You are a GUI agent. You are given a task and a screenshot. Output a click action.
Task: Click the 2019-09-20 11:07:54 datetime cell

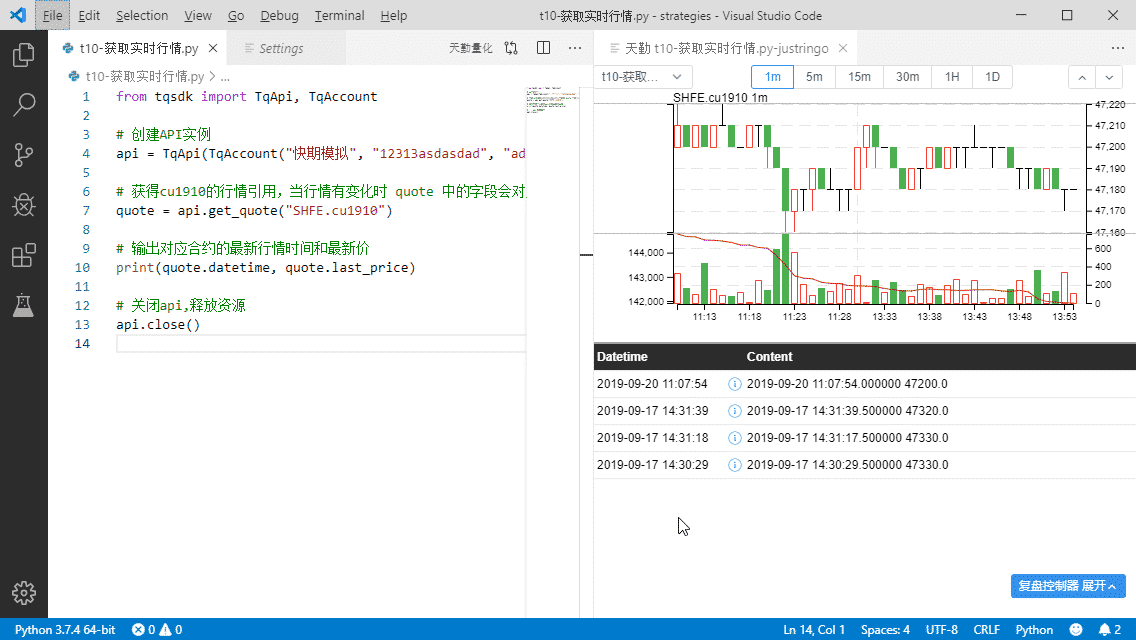pyautogui.click(x=652, y=384)
